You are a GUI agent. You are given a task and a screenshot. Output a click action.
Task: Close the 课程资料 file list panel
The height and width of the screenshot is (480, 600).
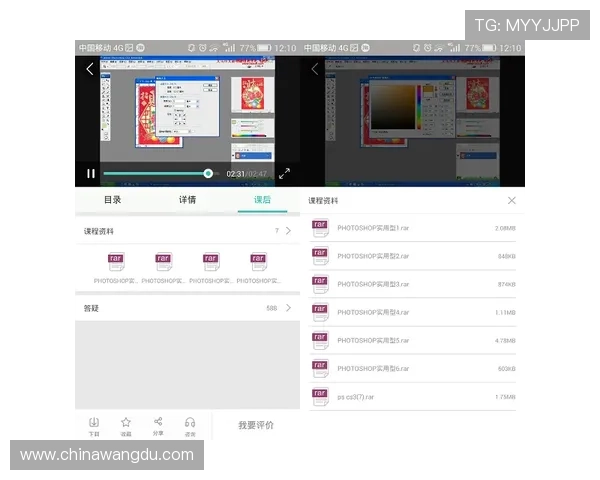[x=512, y=201]
